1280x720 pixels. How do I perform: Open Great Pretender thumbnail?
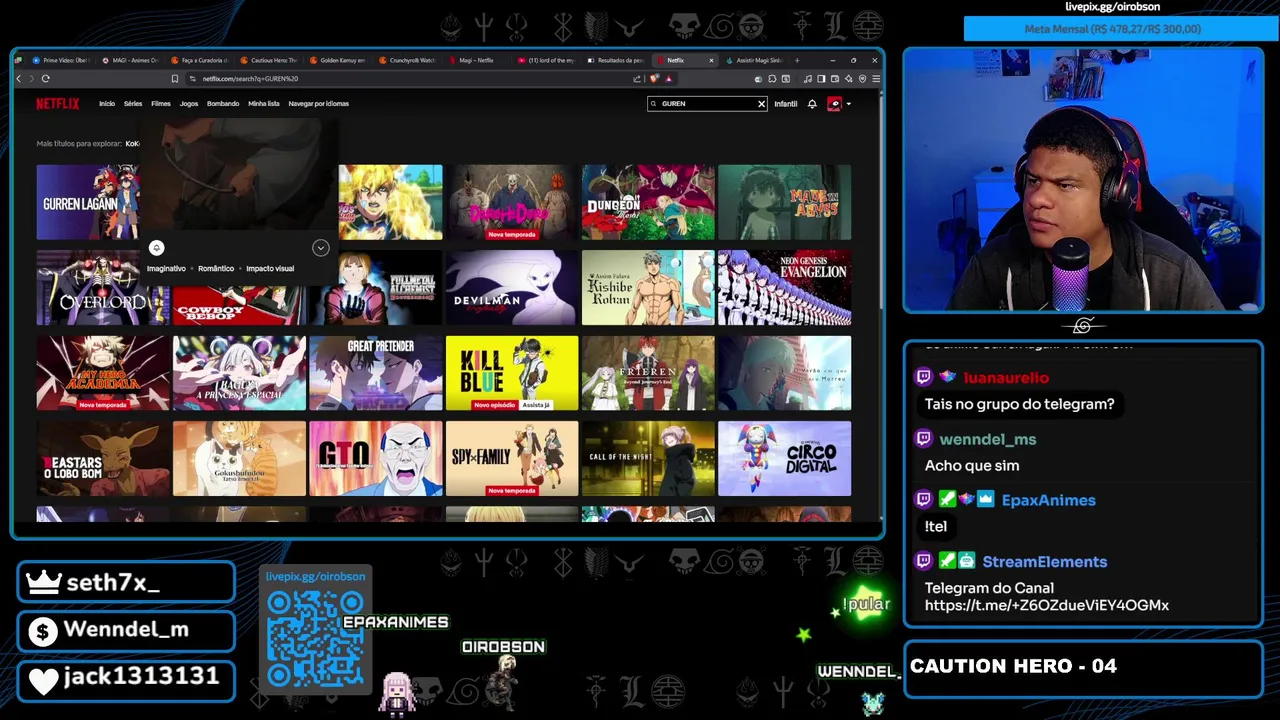[375, 373]
